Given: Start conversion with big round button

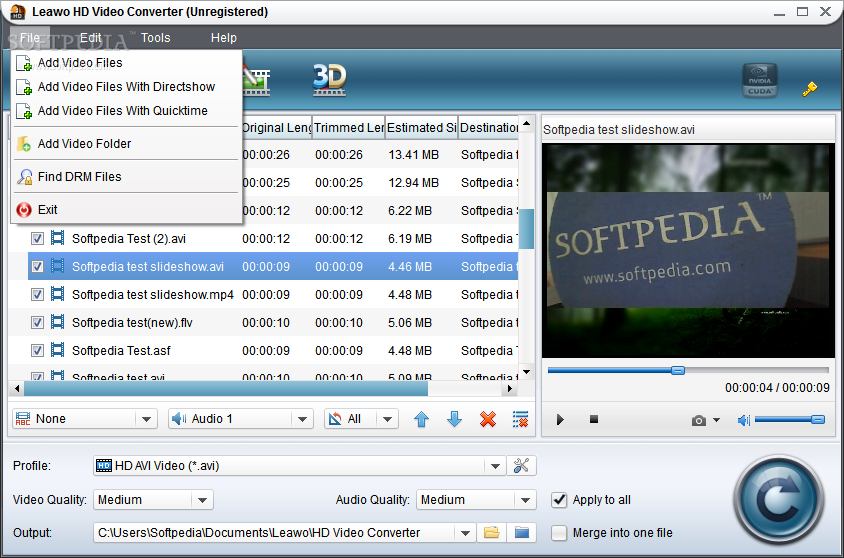Looking at the screenshot, I should tap(778, 500).
